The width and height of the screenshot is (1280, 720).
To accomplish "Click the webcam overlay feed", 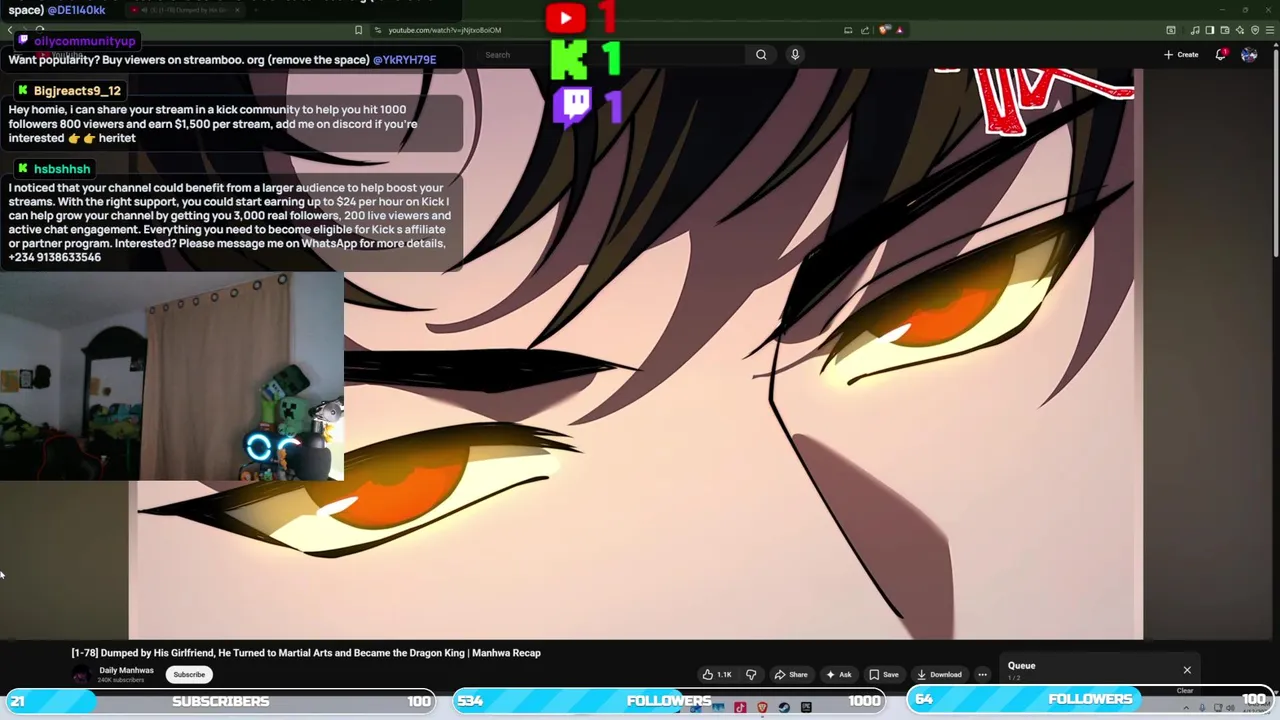I will tap(172, 376).
